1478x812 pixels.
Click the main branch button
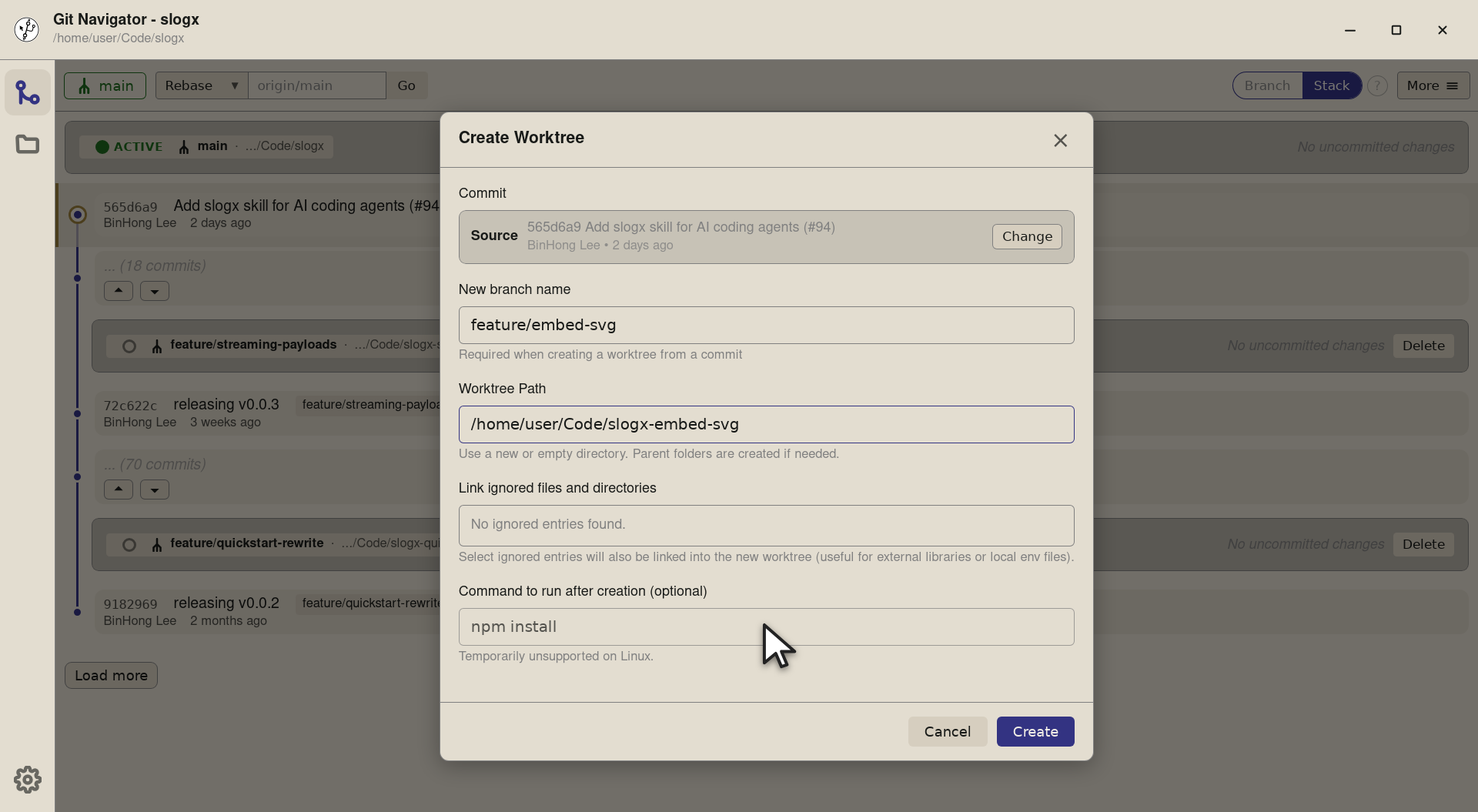(105, 85)
